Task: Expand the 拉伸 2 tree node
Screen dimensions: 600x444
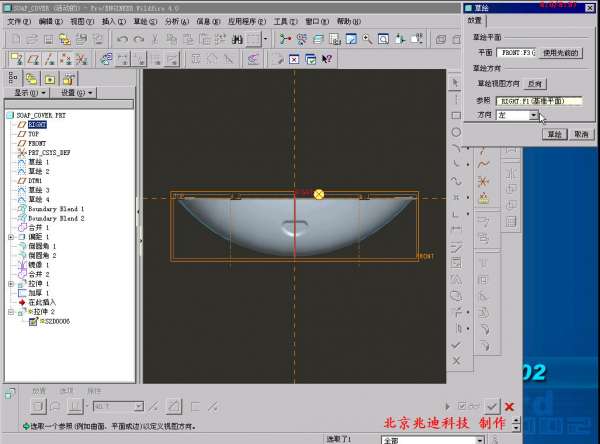Action: [x=11, y=312]
